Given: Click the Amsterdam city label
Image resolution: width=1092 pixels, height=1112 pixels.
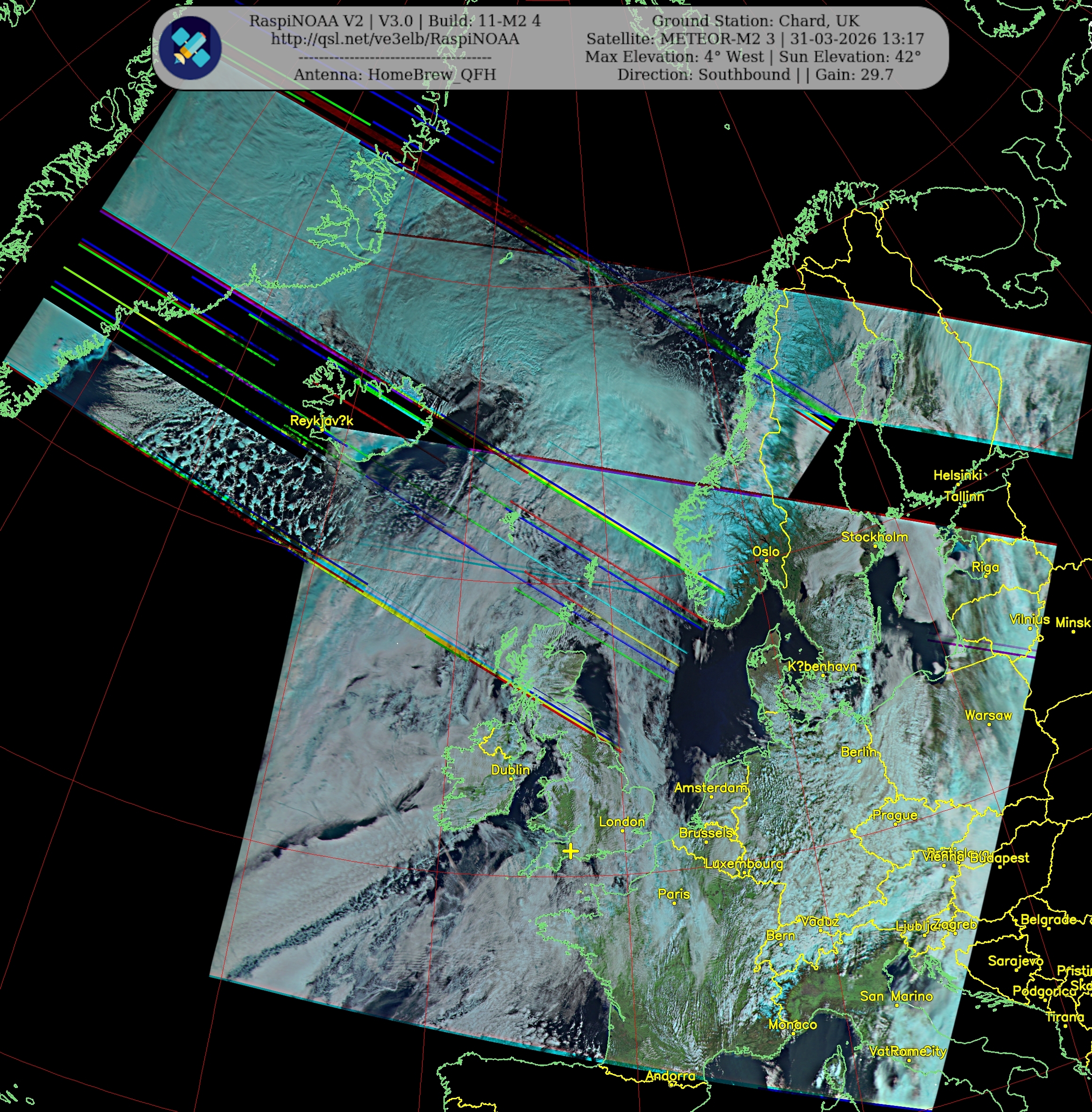Looking at the screenshot, I should coord(711,788).
